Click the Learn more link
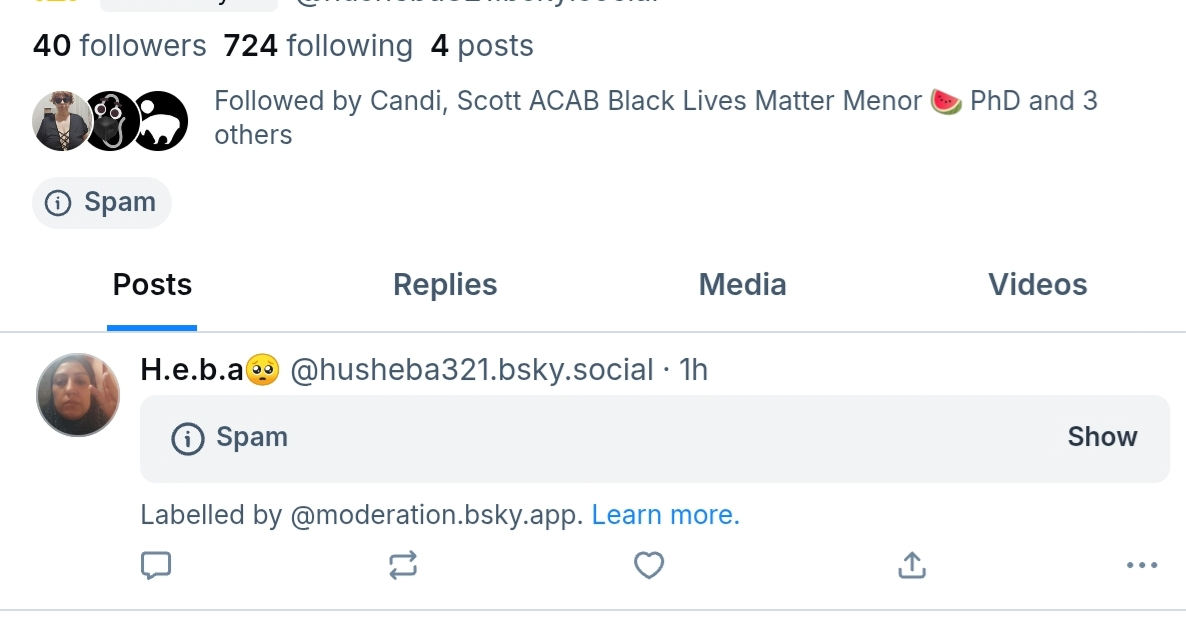This screenshot has width=1186, height=617. [x=665, y=516]
